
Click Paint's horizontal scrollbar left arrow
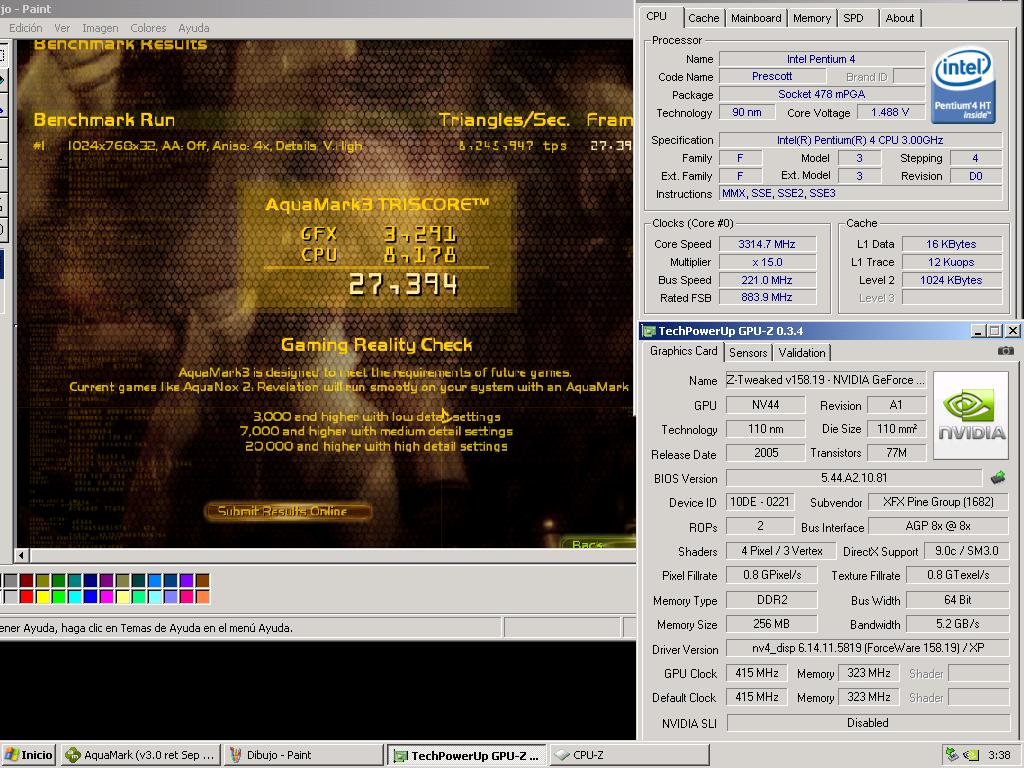point(21,555)
